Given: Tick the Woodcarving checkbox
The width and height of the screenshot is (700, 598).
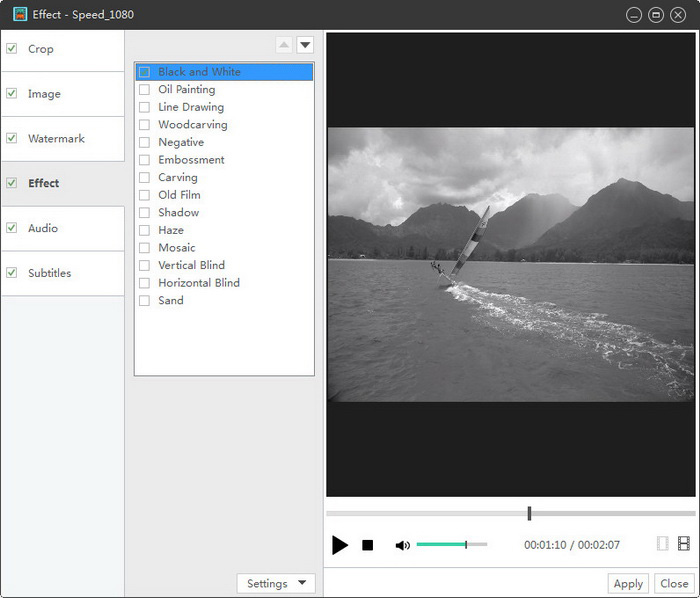Looking at the screenshot, I should point(144,125).
